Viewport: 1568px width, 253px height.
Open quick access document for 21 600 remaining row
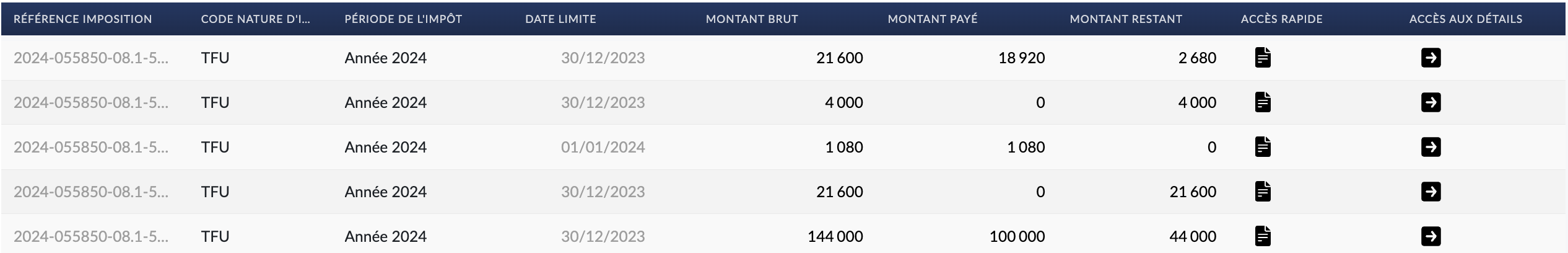[1263, 192]
